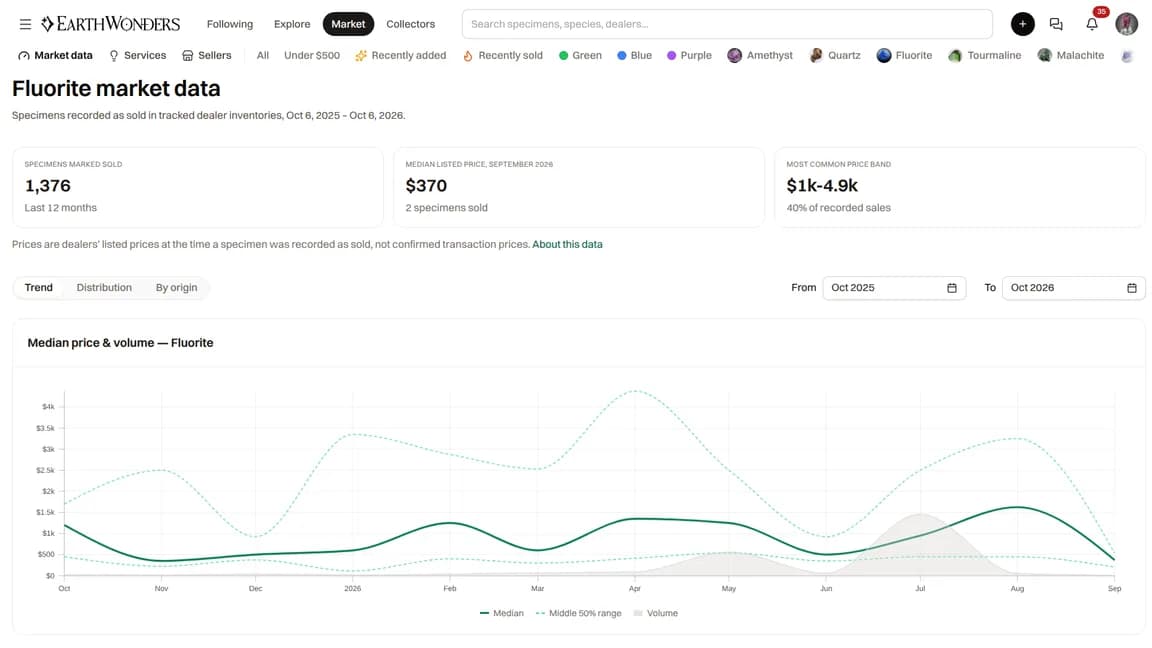The image size is (1152, 648).
Task: Focus the specimen search field
Action: [727, 24]
